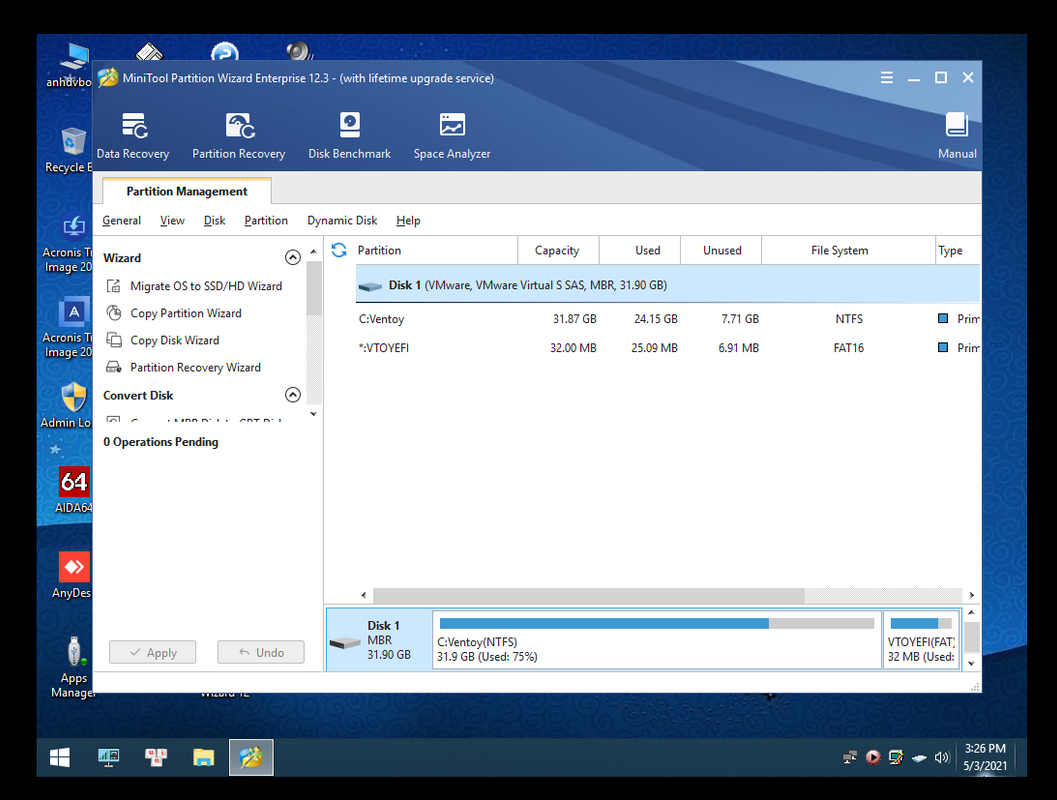
Task: Open the General menu
Action: pyautogui.click(x=121, y=220)
